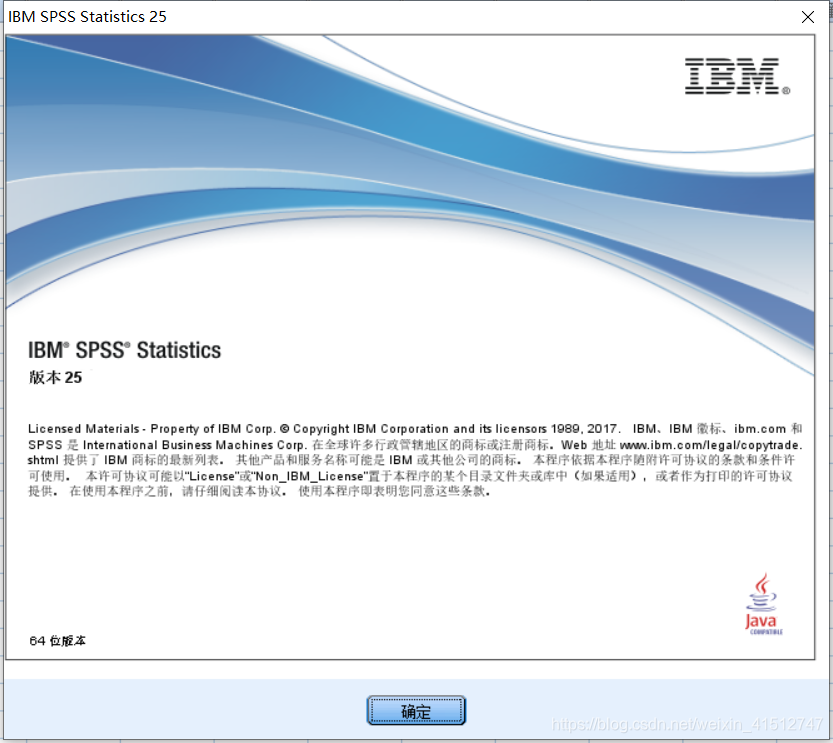833x743 pixels.
Task: Click the 确定 confirm button
Action: tap(416, 711)
